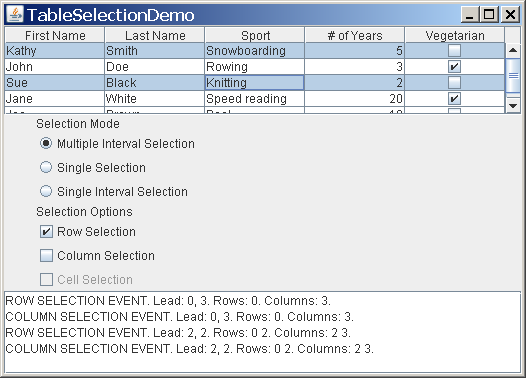Click the # of Years column header
Image resolution: width=526 pixels, height=378 pixels.
point(355,35)
